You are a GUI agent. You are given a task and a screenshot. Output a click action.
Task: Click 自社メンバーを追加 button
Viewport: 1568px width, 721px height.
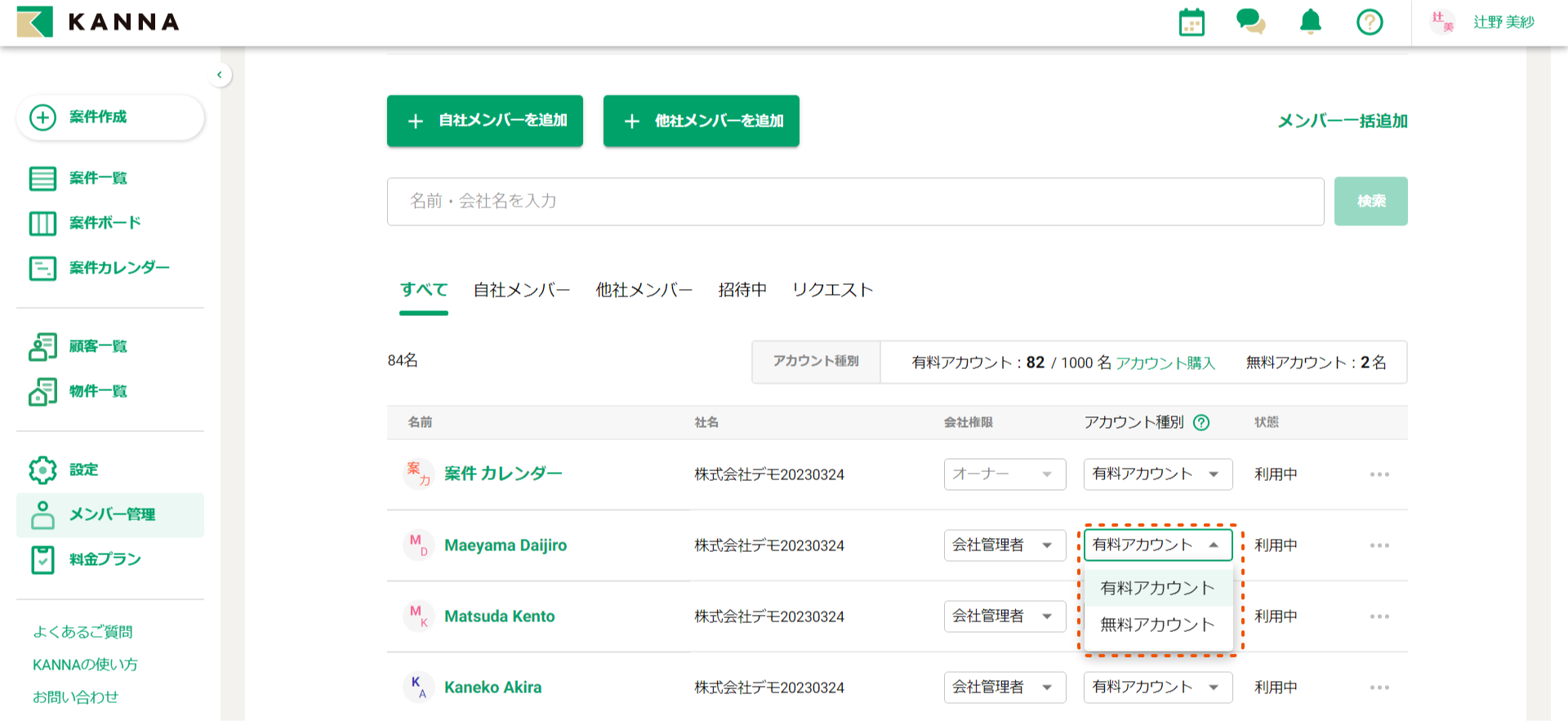coord(485,121)
